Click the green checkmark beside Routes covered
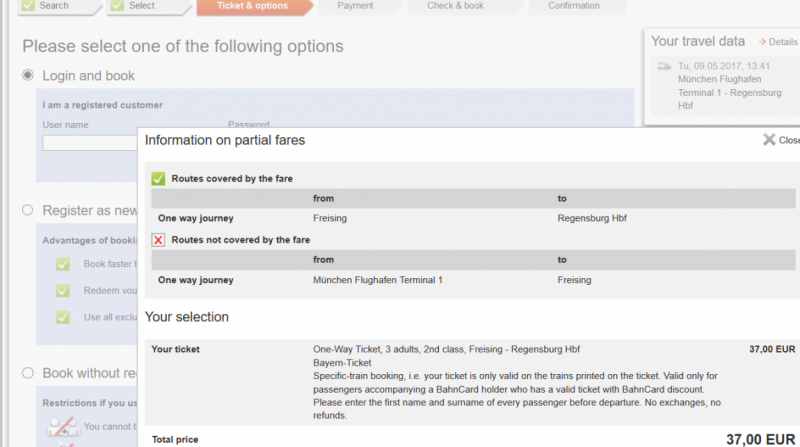This screenshot has width=800, height=447. 158,178
